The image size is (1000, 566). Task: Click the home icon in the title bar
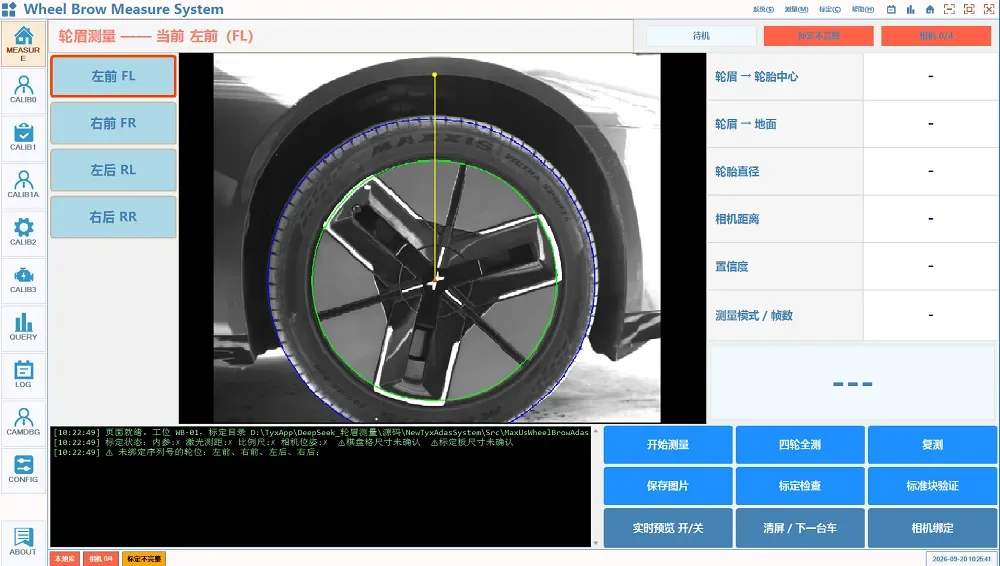tap(930, 9)
